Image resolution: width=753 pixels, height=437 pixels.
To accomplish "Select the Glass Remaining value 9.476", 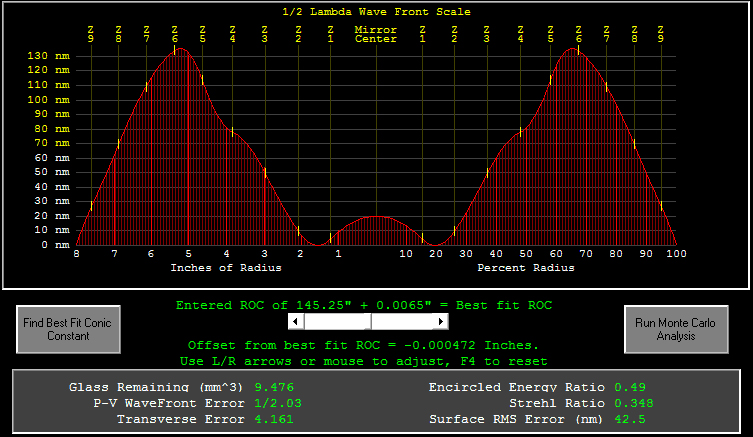I will click(274, 387).
